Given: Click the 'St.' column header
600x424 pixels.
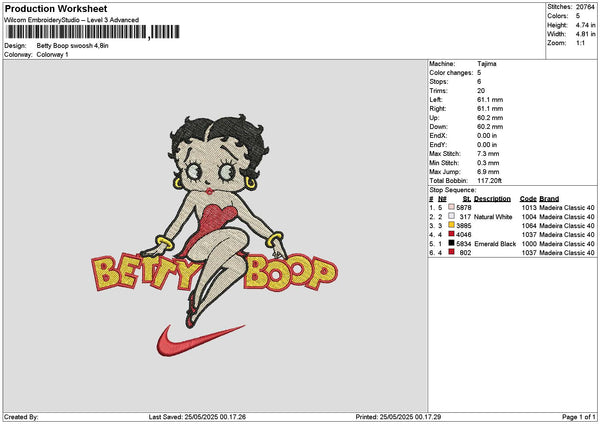Looking at the screenshot, I should click(x=466, y=199).
